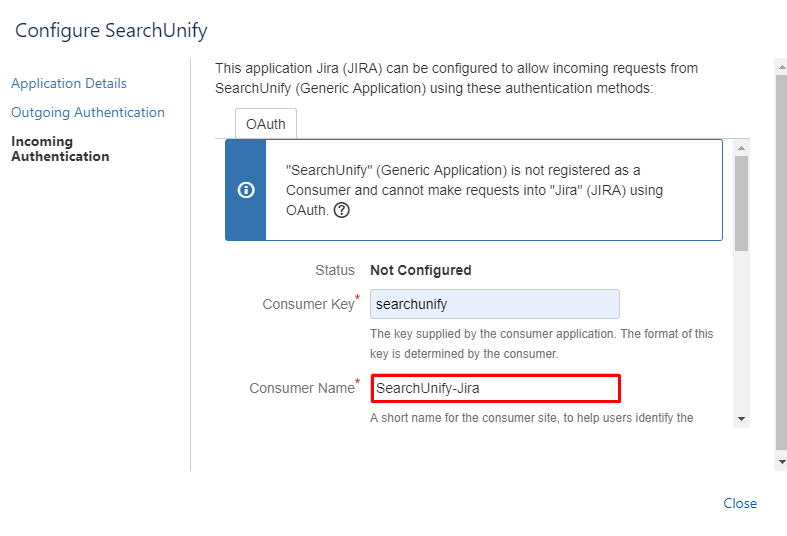This screenshot has width=787, height=536.
Task: Click the Consumer Key label
Action: [x=308, y=304]
